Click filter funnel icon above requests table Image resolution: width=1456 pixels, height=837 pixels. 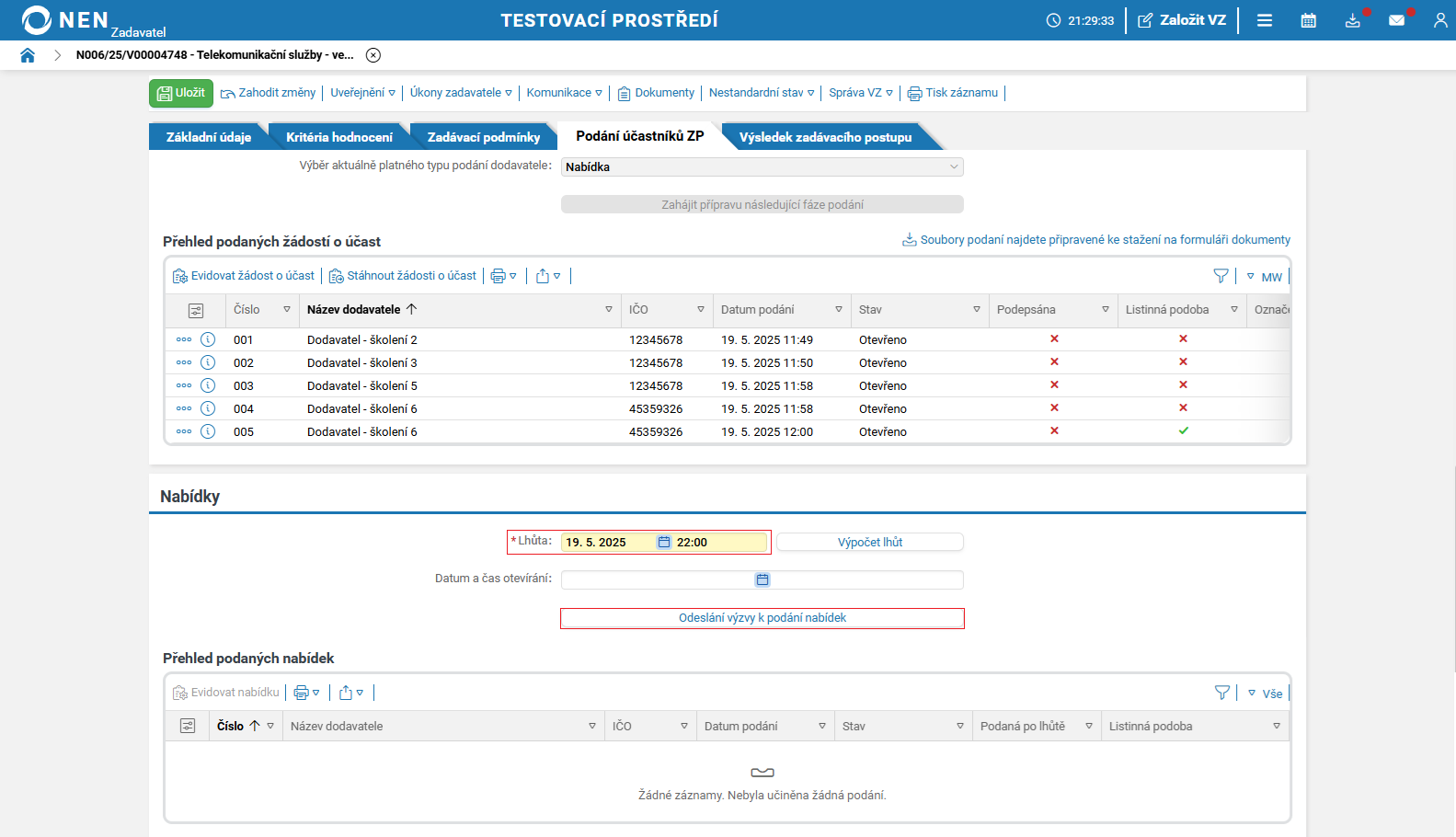click(1221, 276)
